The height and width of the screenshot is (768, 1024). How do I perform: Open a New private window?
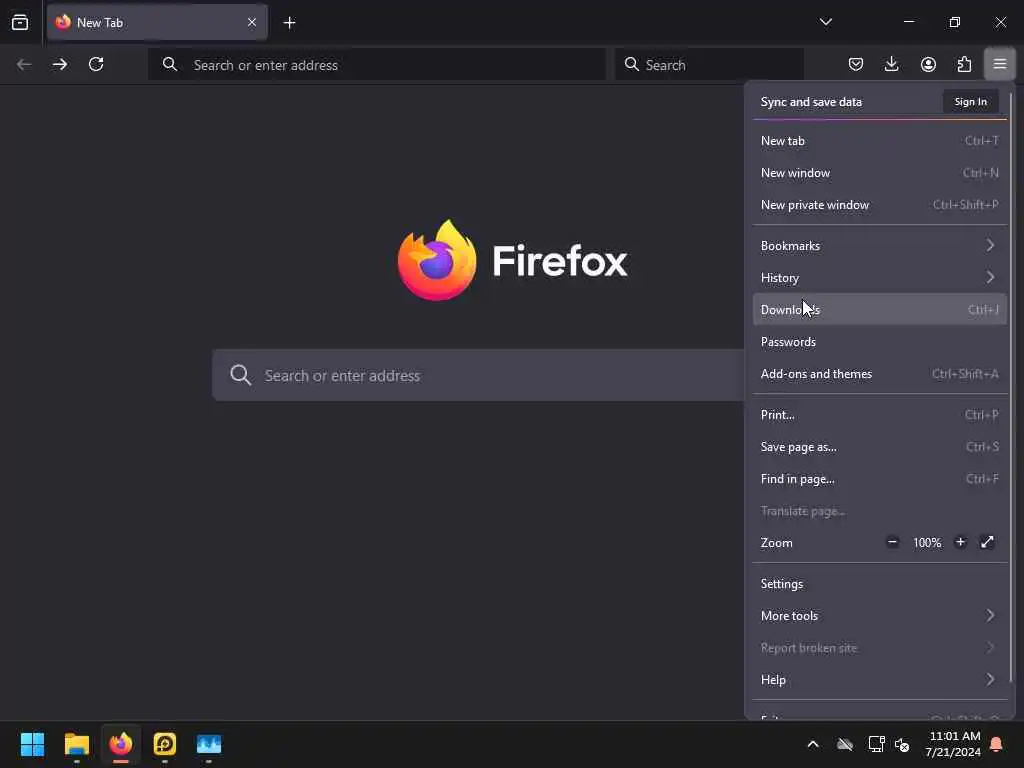coord(880,205)
